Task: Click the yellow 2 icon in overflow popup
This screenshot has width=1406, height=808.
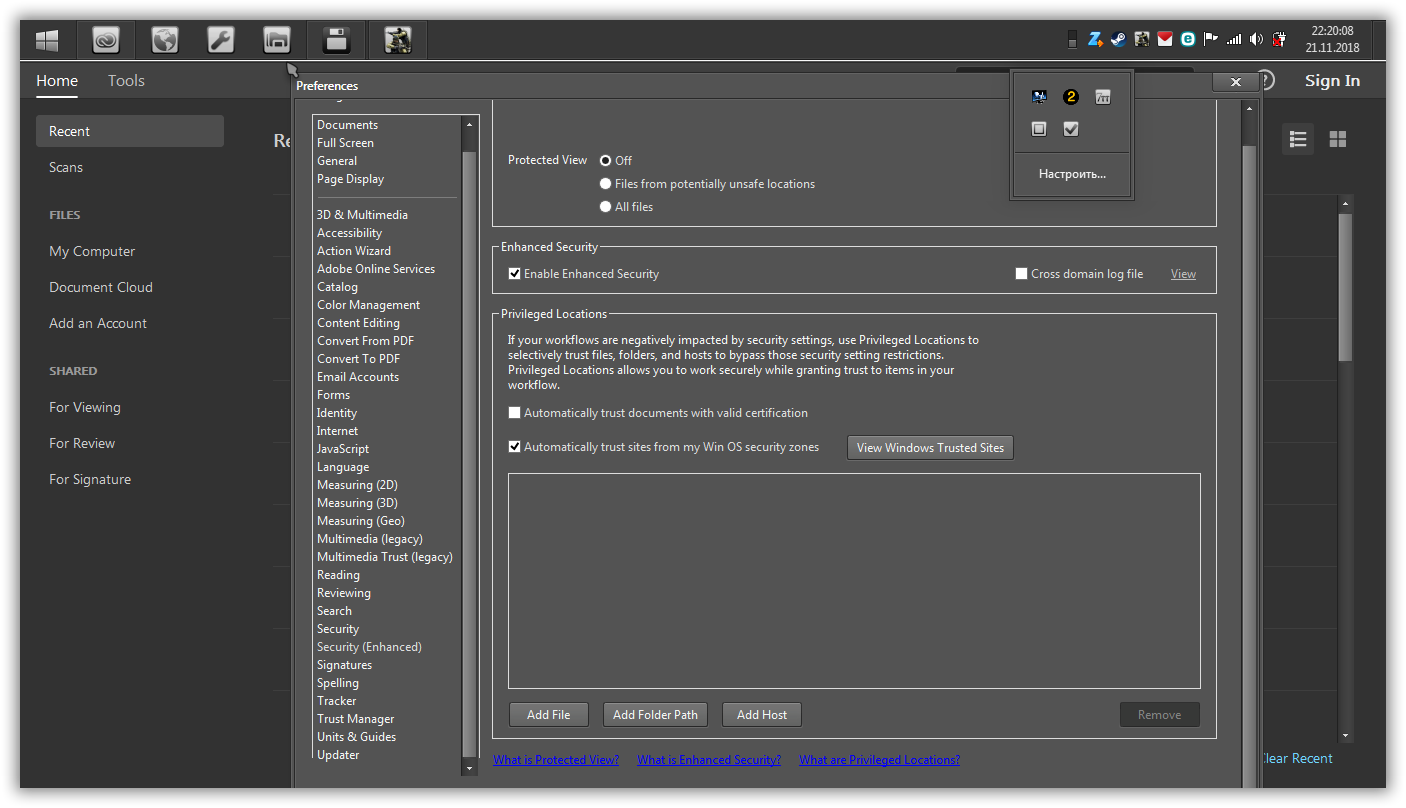Action: (1071, 97)
